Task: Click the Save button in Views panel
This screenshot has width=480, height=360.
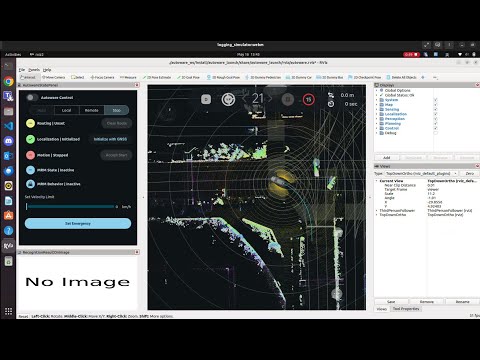Action: tap(391, 302)
